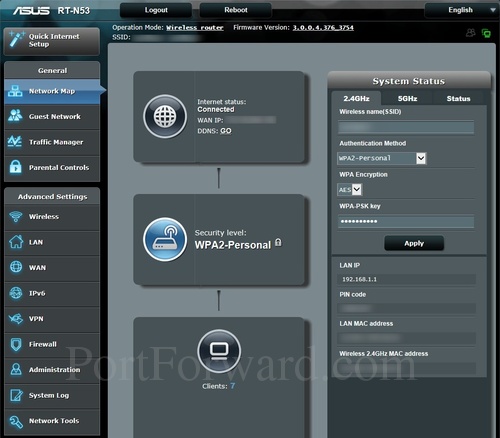Open the WAN settings page

click(52, 268)
